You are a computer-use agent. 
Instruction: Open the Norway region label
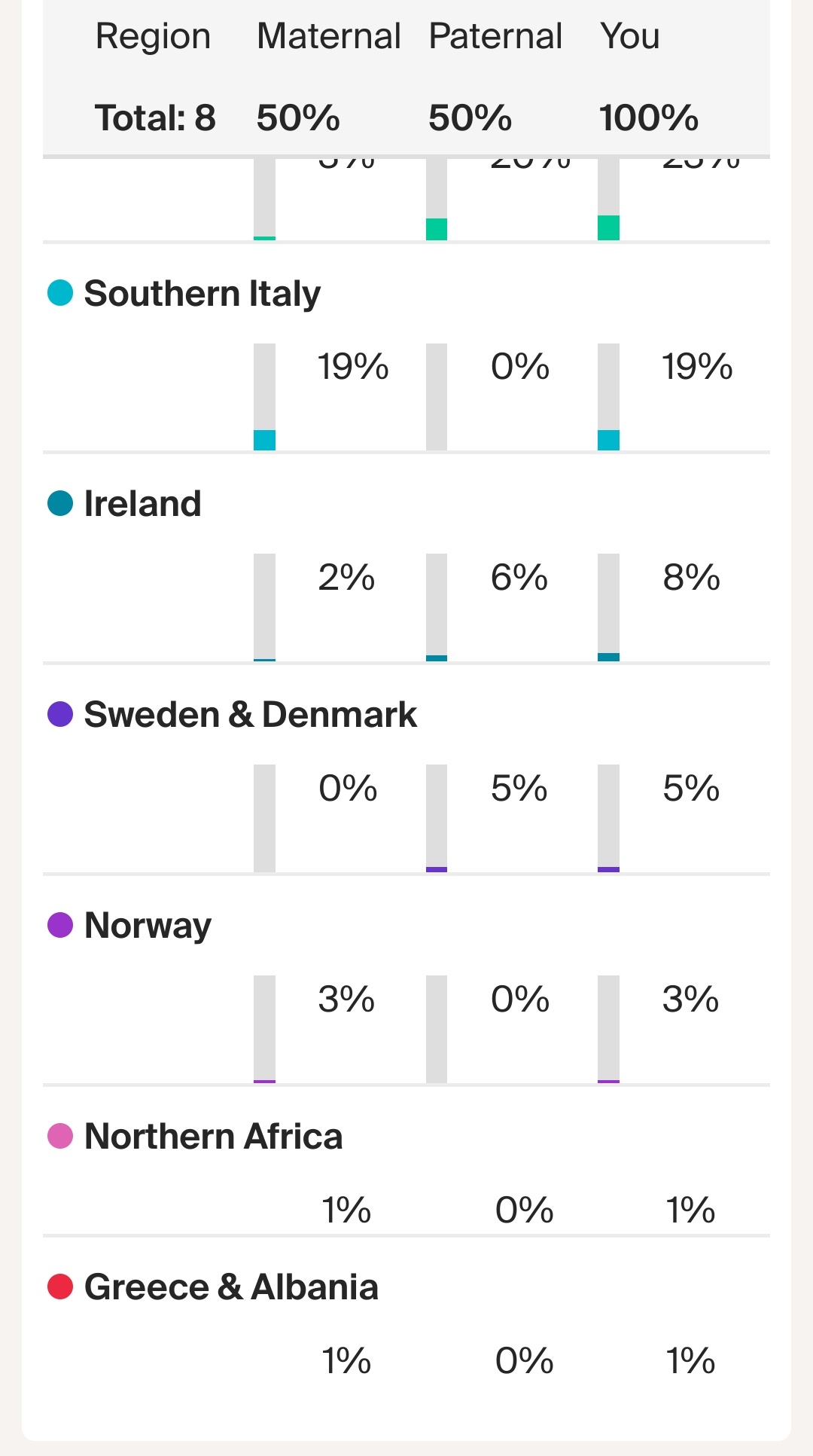tap(148, 925)
